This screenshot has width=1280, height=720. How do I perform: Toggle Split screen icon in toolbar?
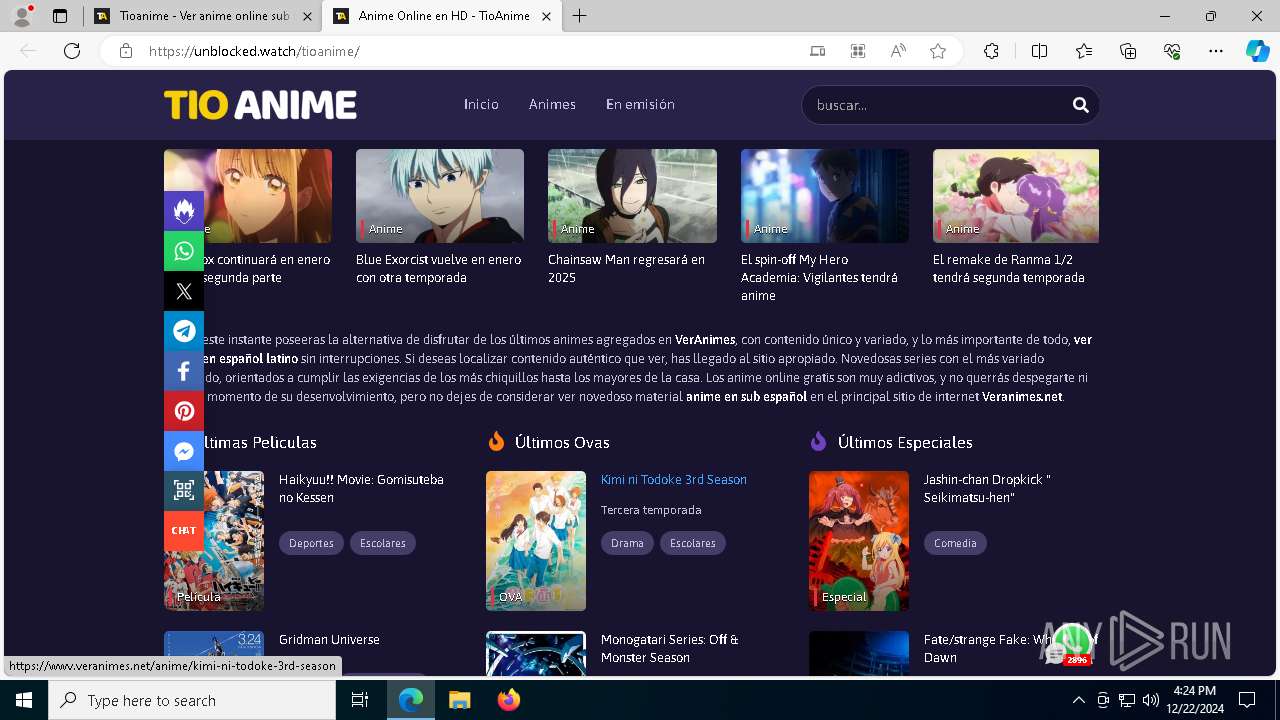click(x=1039, y=51)
